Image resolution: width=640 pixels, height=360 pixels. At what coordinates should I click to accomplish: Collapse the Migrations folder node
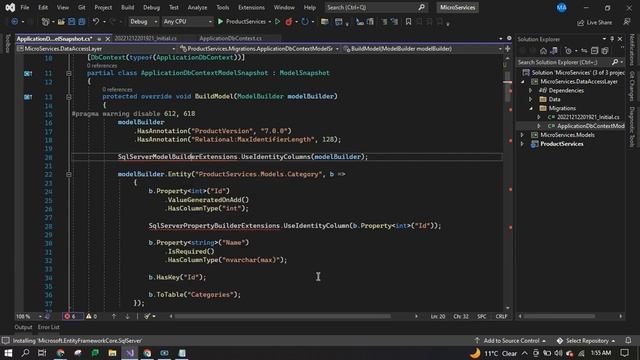(x=531, y=109)
